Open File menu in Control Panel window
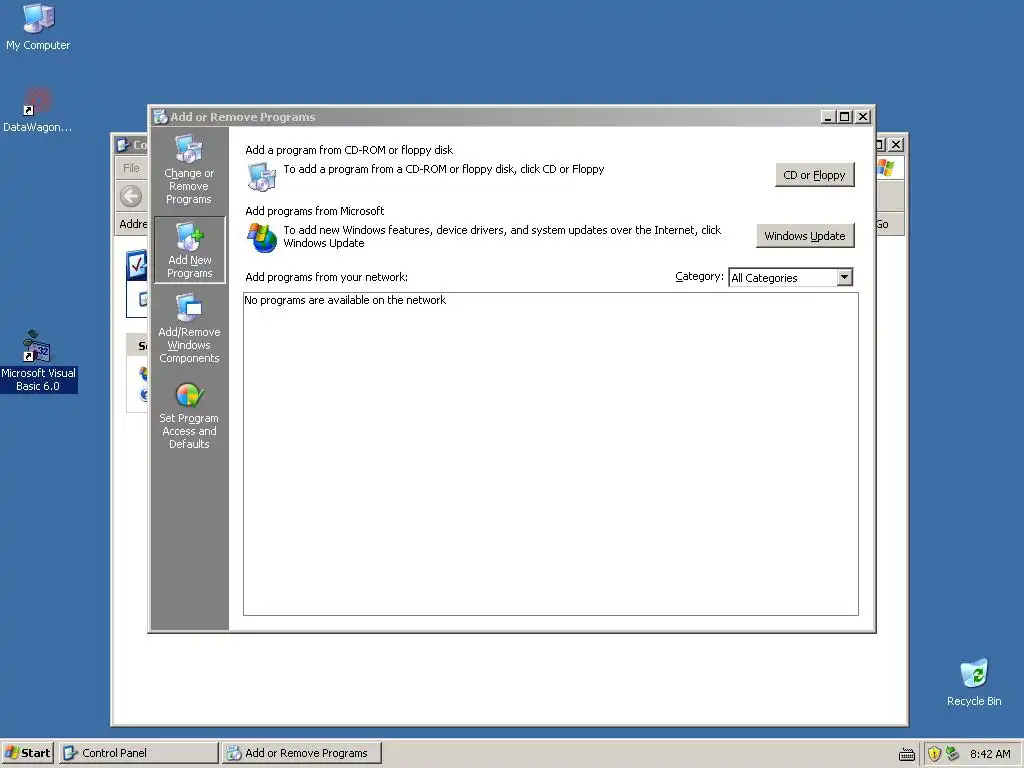 131,168
